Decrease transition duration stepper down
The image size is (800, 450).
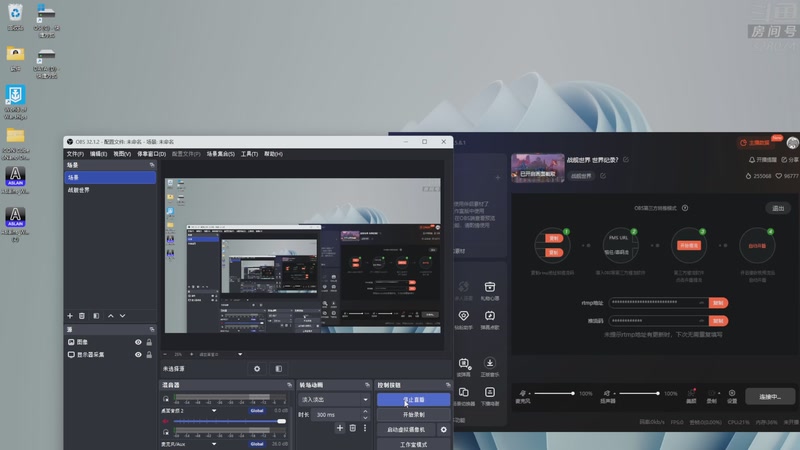(365, 418)
